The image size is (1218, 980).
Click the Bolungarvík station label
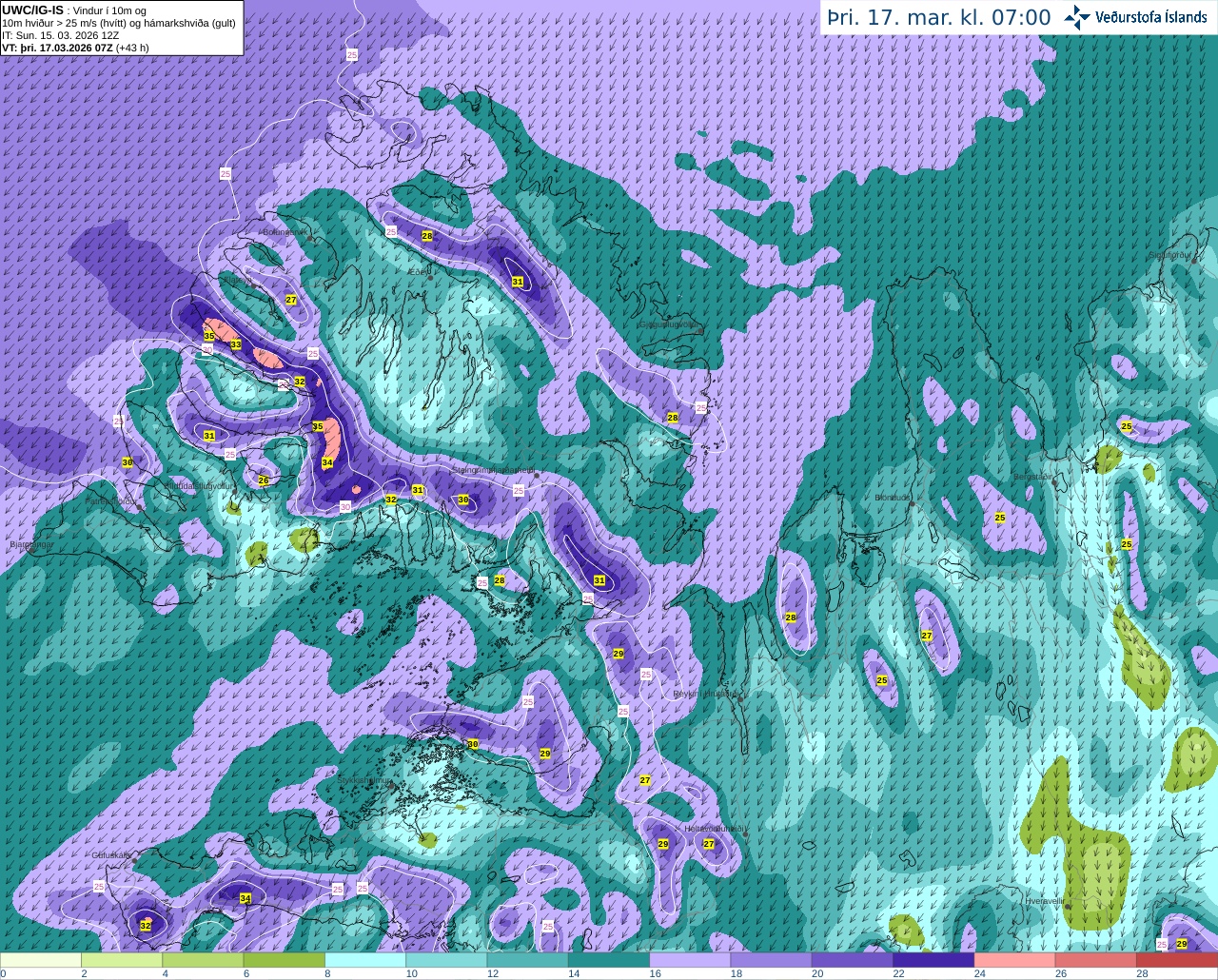[x=284, y=231]
